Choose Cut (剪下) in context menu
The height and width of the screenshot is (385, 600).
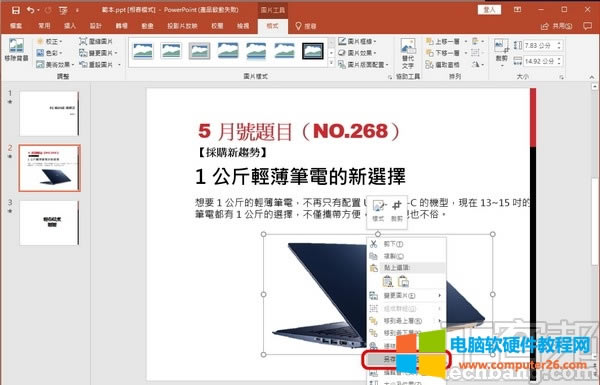tap(406, 244)
